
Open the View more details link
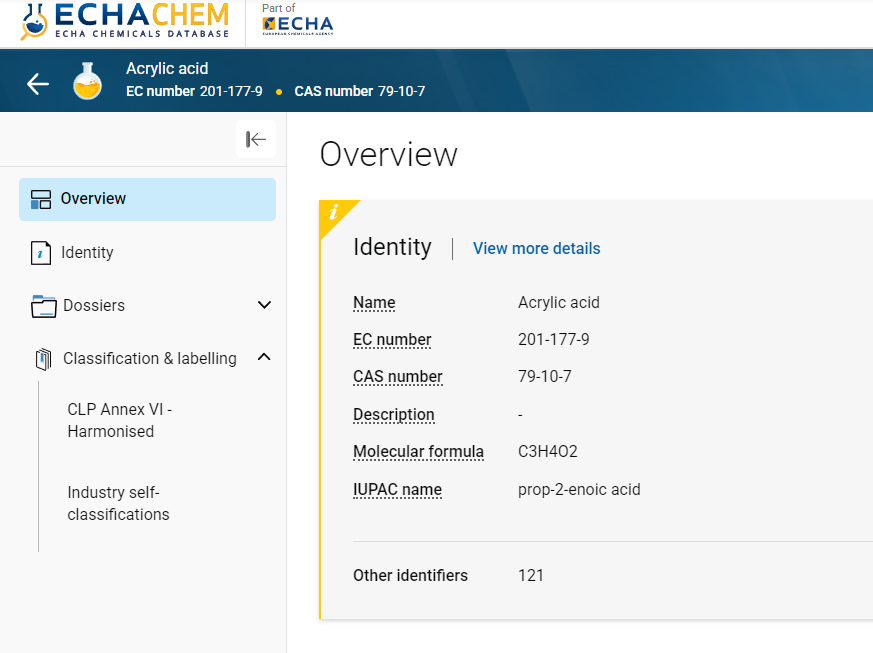[536, 248]
